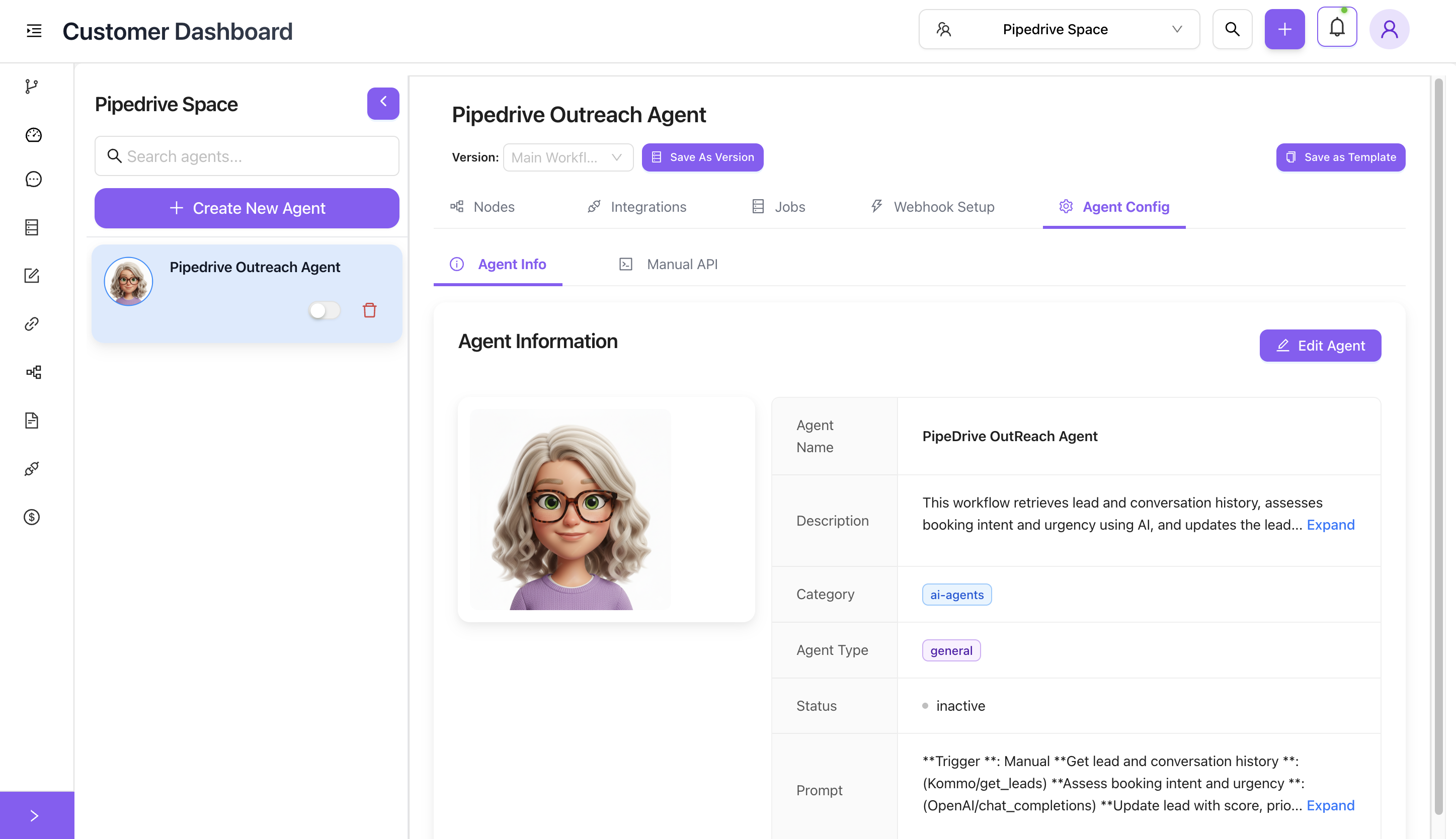Expand the Description text link

[x=1330, y=525]
